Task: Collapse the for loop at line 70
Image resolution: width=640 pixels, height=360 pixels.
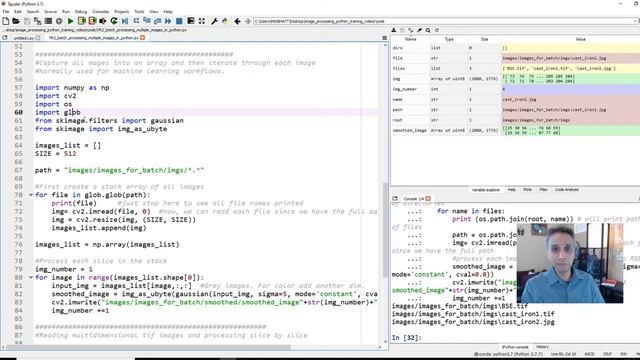Action: point(31,195)
